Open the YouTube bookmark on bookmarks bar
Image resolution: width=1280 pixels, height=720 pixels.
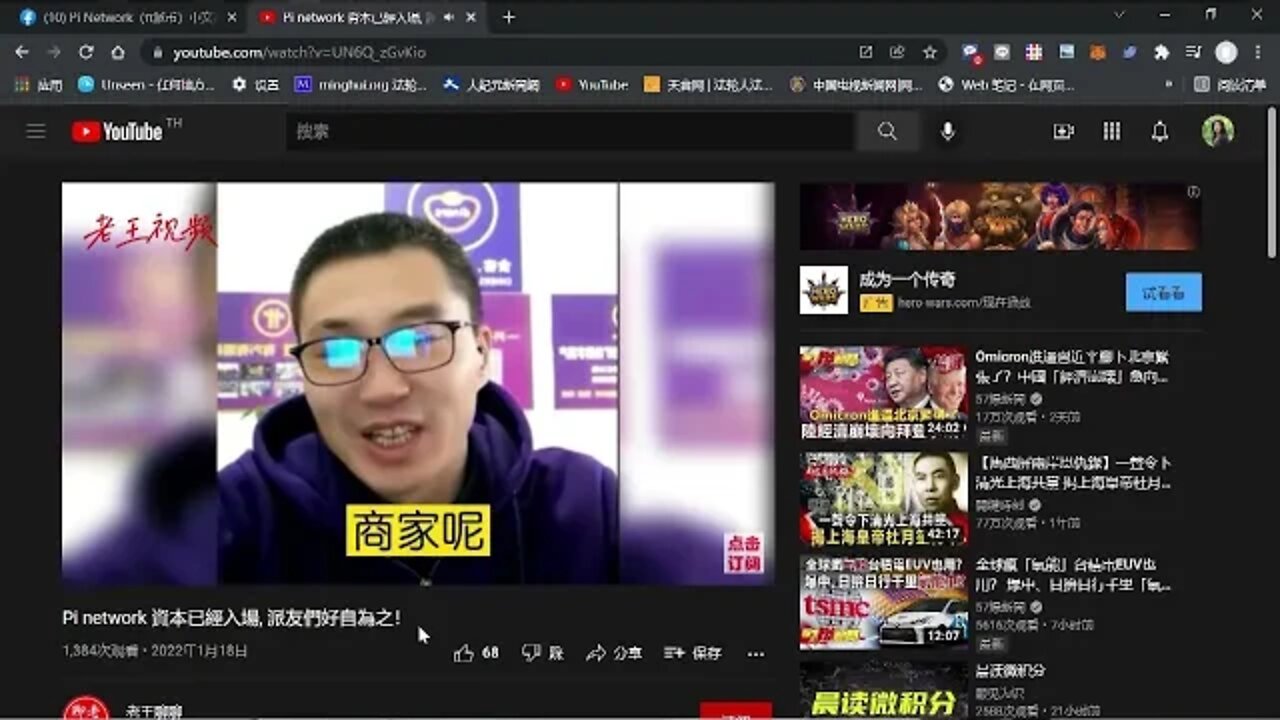coord(592,85)
